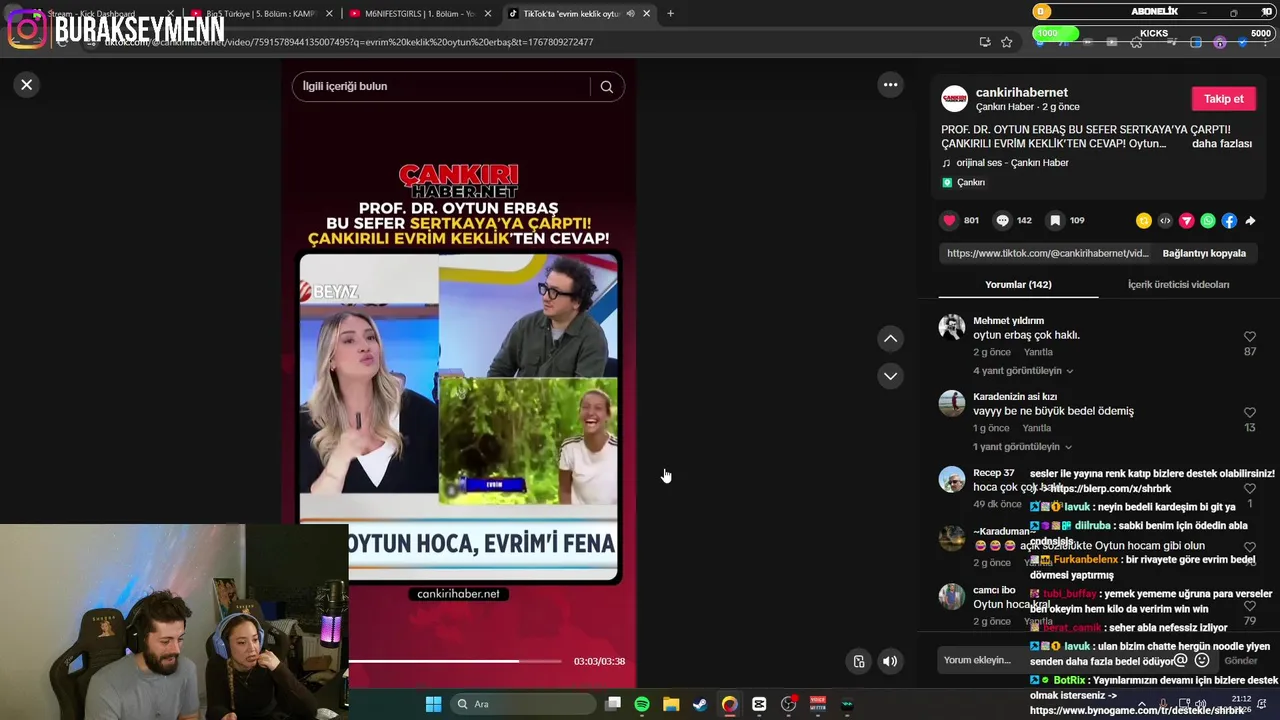This screenshot has width=1280, height=720.
Task: Open Mehmet yıldırım's profile avatar
Action: [x=952, y=327]
